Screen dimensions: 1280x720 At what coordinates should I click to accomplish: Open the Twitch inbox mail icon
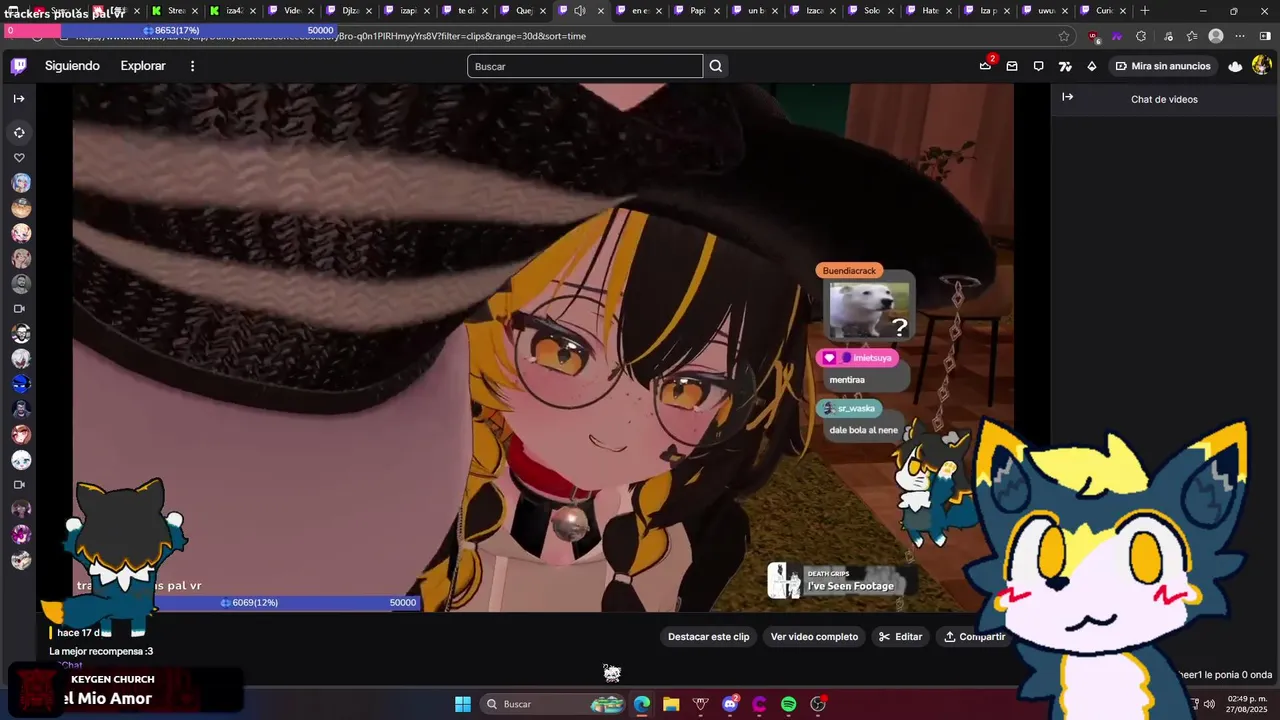click(1012, 66)
